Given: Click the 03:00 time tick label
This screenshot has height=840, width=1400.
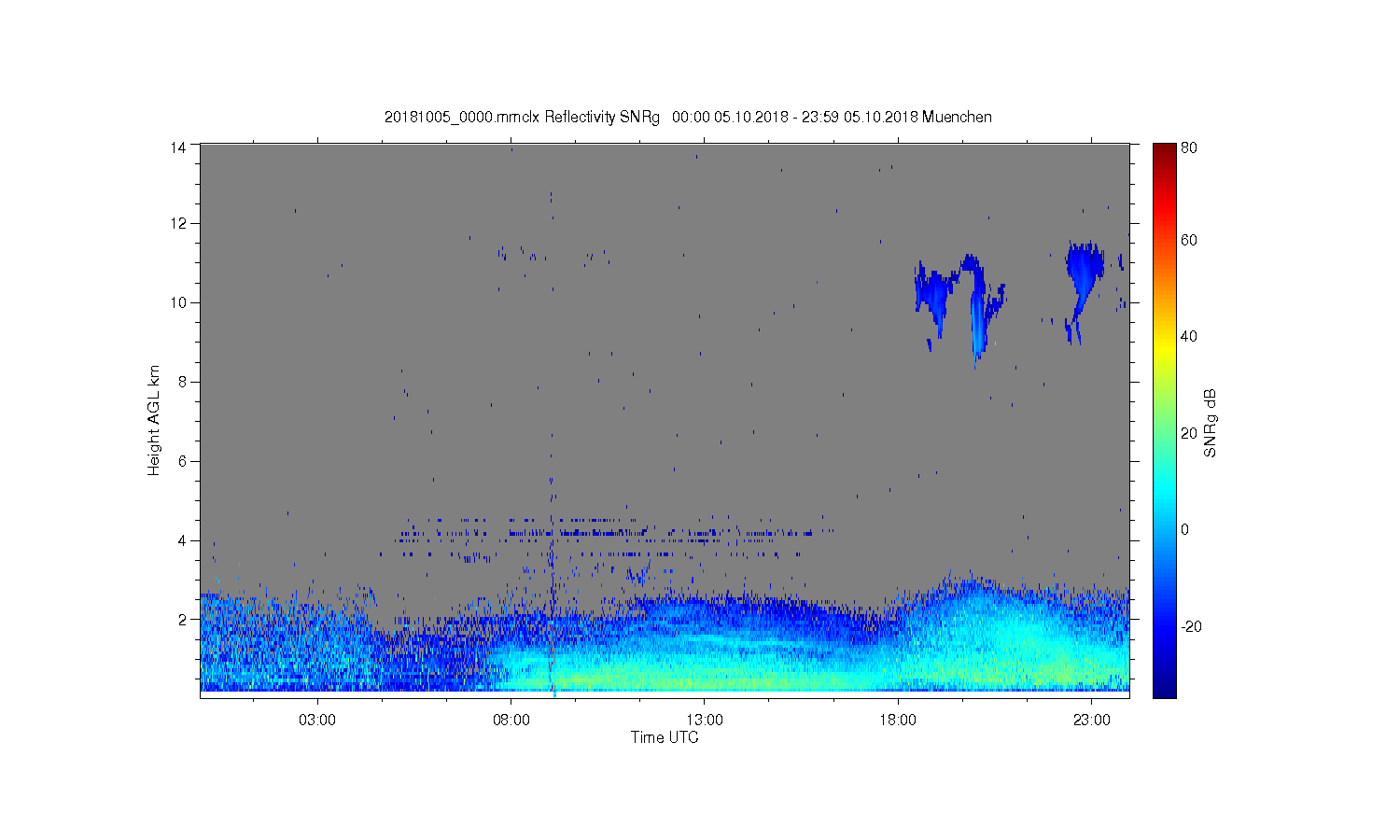Looking at the screenshot, I should (x=317, y=721).
